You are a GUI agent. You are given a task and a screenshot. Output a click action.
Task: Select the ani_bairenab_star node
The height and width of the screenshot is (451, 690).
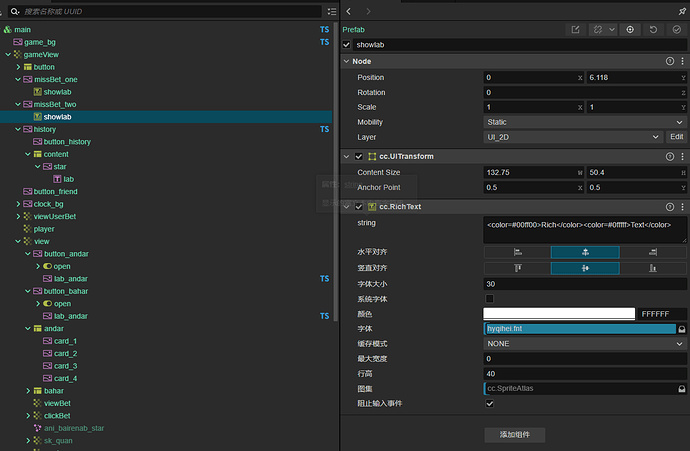(74, 428)
